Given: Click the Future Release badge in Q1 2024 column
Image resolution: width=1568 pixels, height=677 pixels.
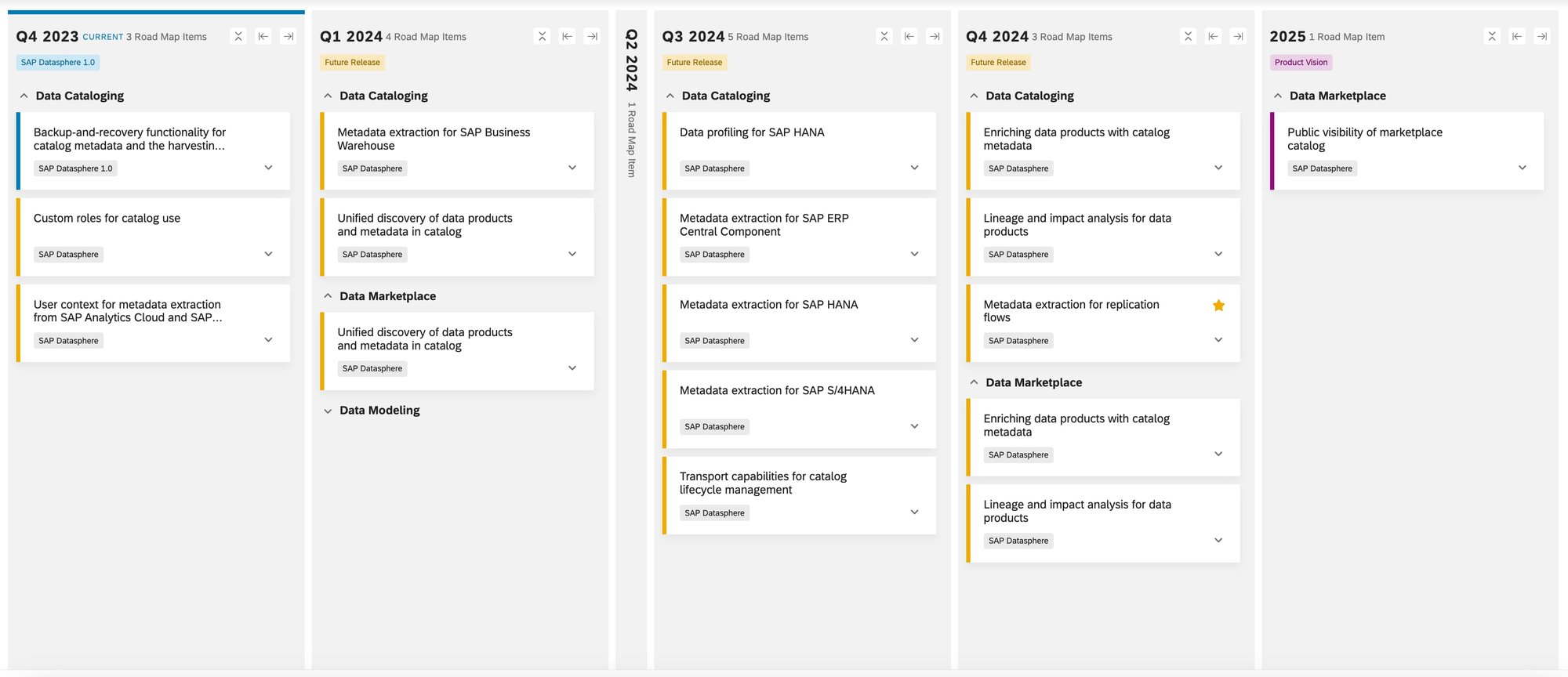Looking at the screenshot, I should click(351, 62).
